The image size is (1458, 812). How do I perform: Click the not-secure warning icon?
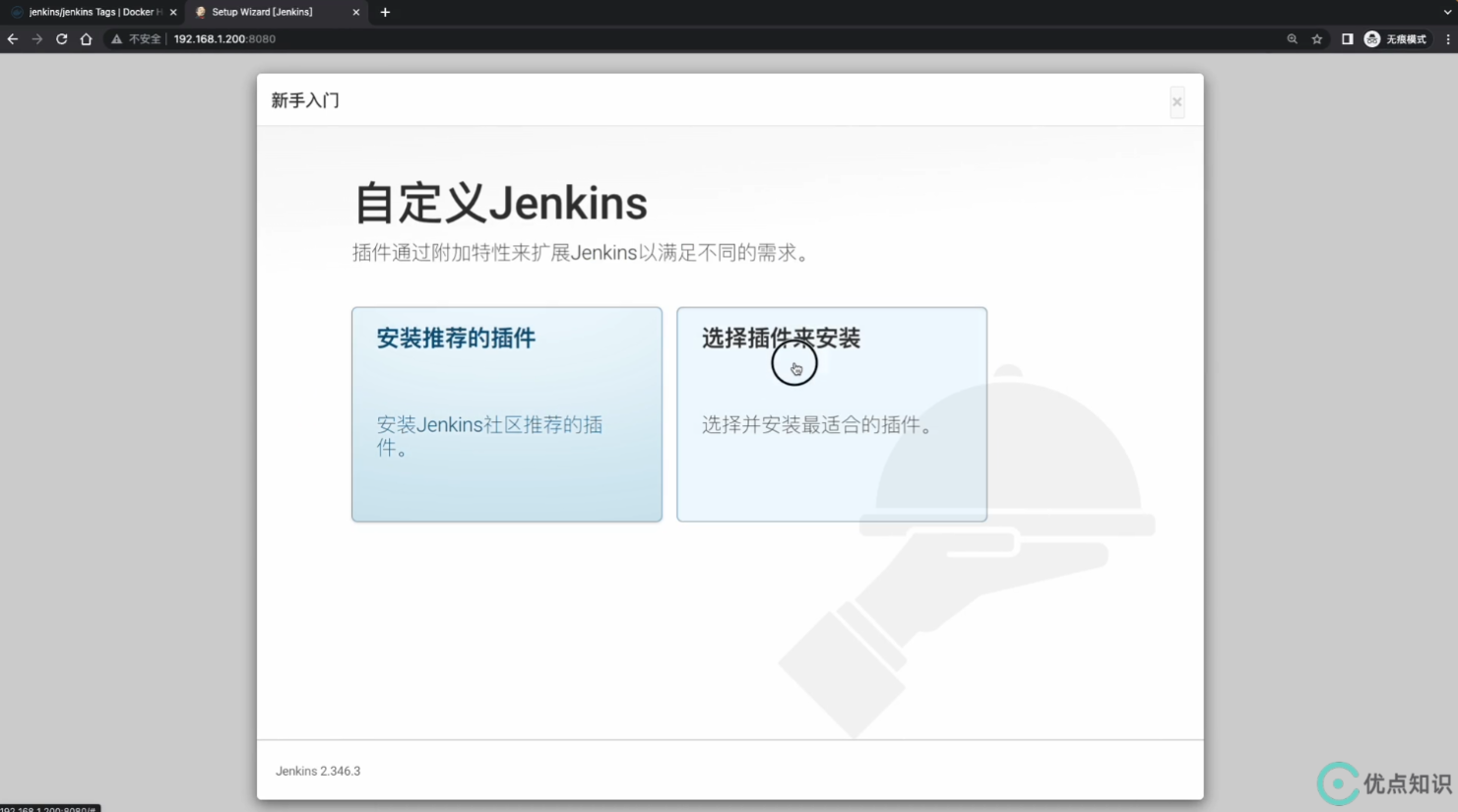point(116,39)
